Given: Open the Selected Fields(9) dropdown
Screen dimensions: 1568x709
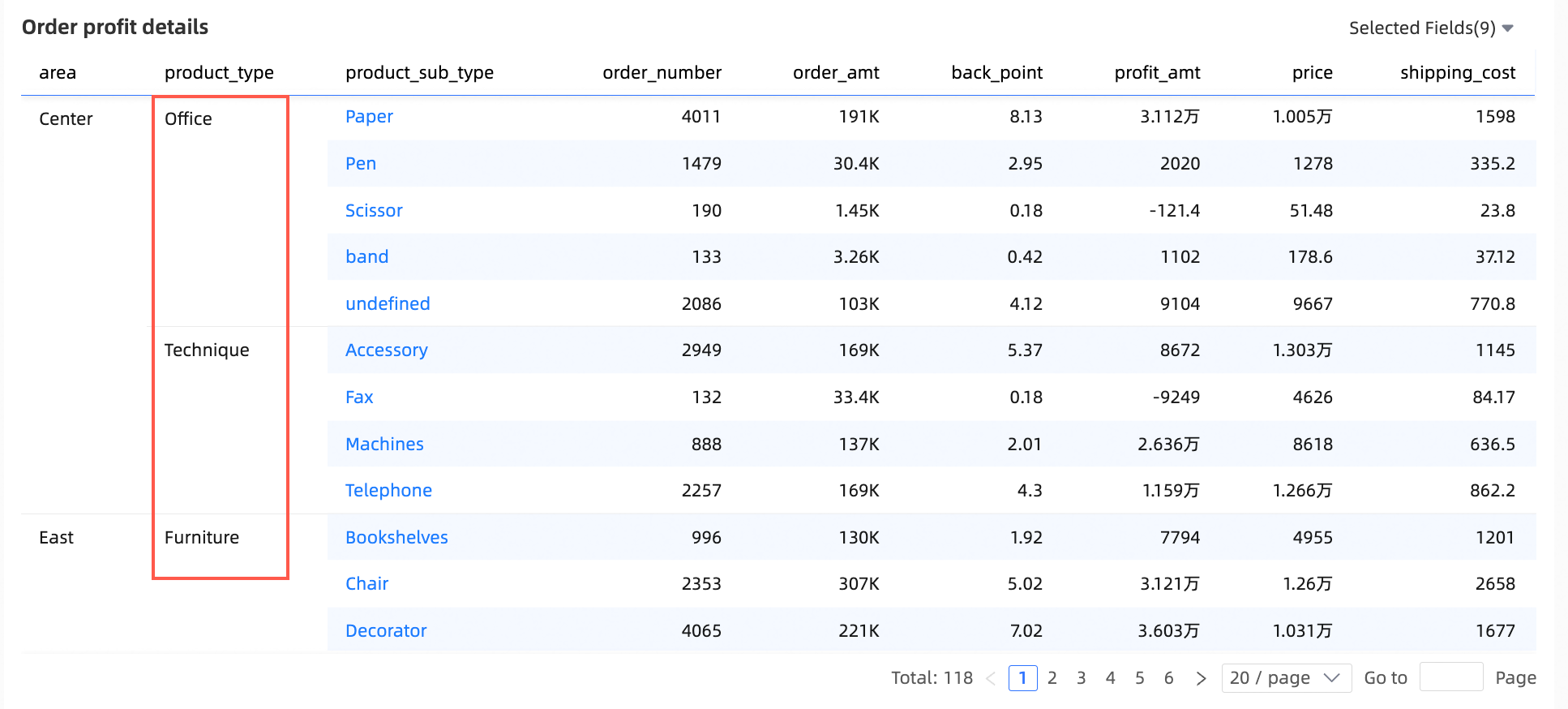Looking at the screenshot, I should (x=1431, y=28).
